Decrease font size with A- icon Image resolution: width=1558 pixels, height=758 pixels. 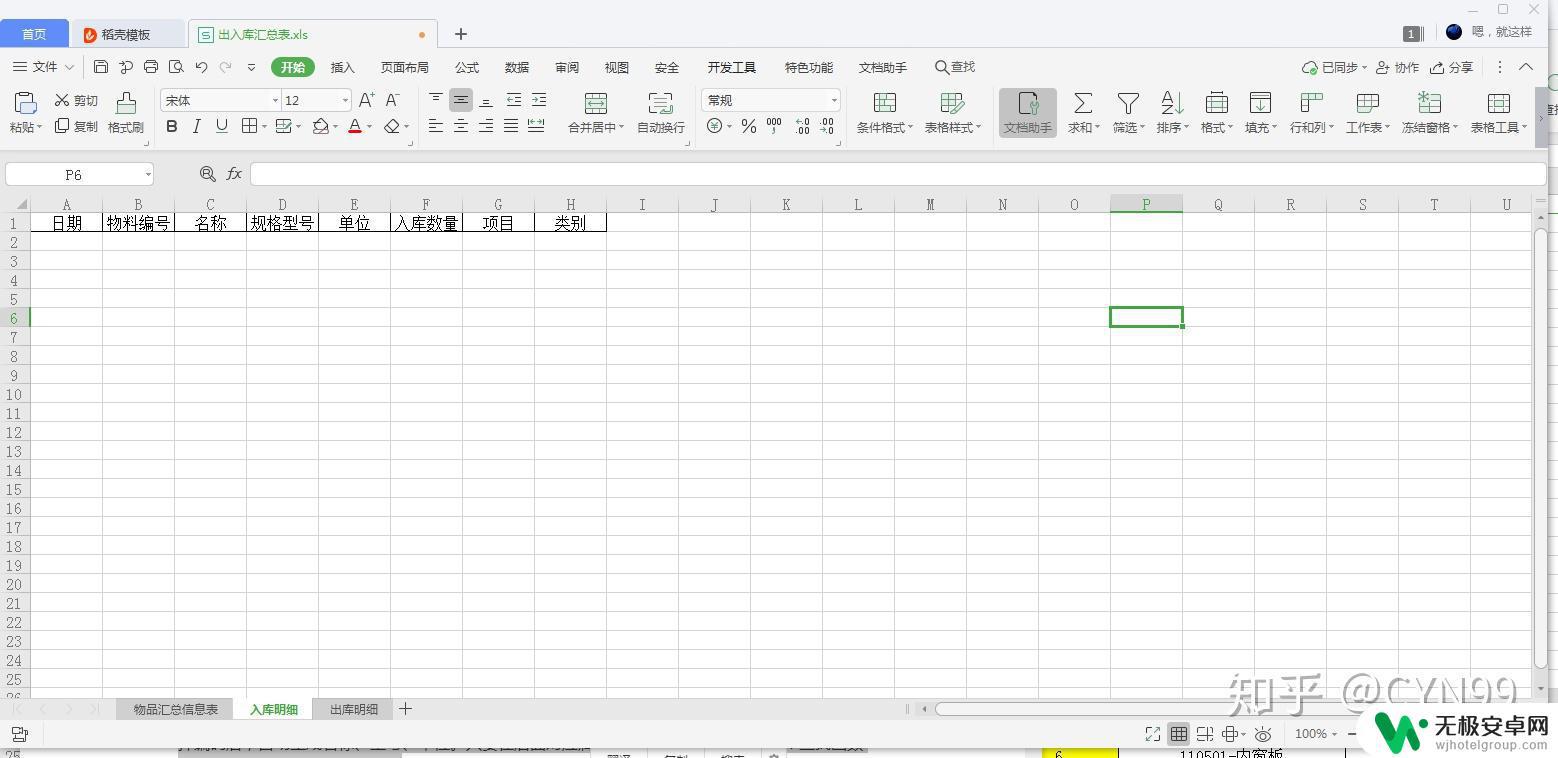tap(393, 100)
